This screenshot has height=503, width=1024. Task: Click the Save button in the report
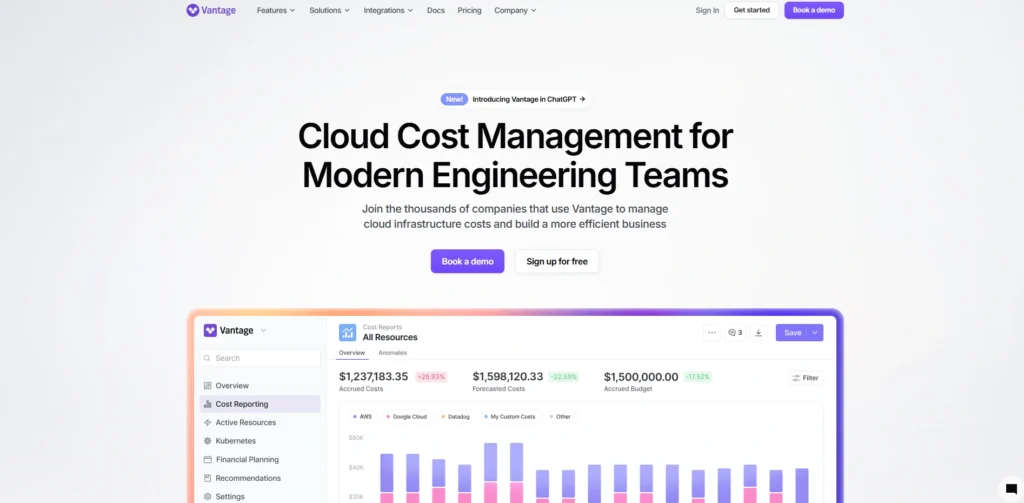792,333
